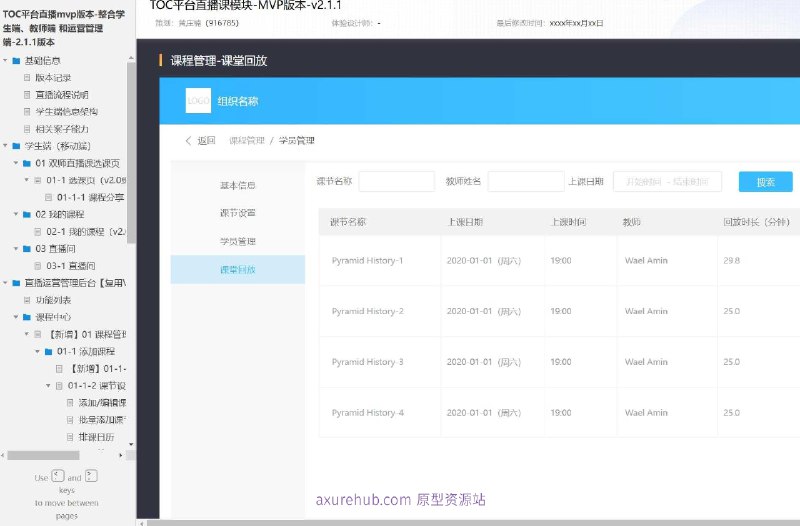Collapse the 基础信息 folder arrow

click(5, 61)
